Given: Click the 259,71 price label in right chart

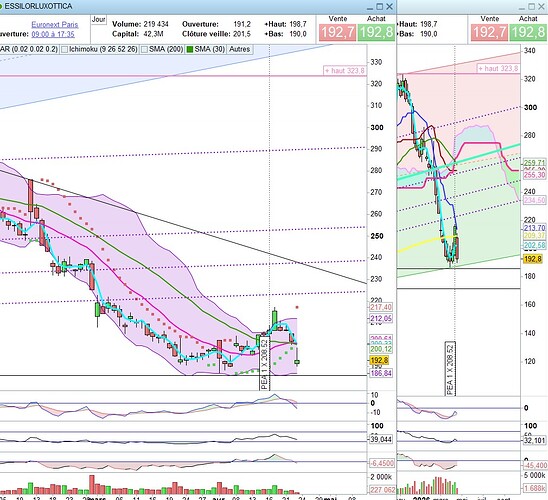Looking at the screenshot, I should point(534,163).
